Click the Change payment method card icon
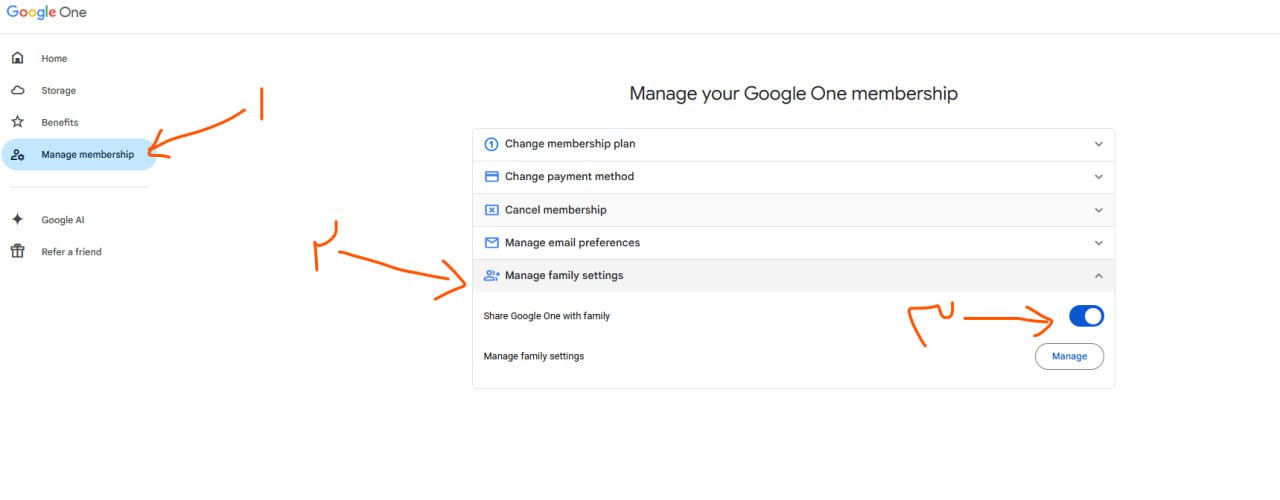Screen dimensions: 1280x500 coord(491,176)
